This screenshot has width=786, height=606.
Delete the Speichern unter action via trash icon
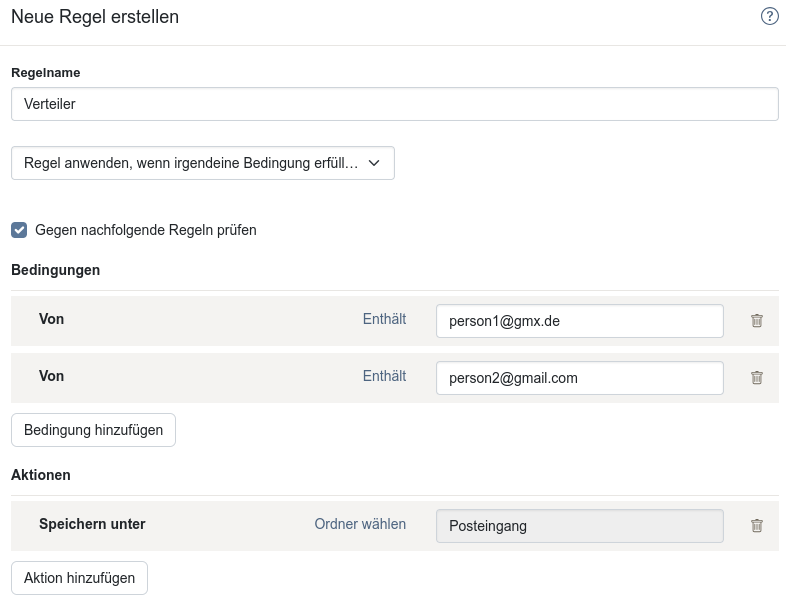click(757, 526)
